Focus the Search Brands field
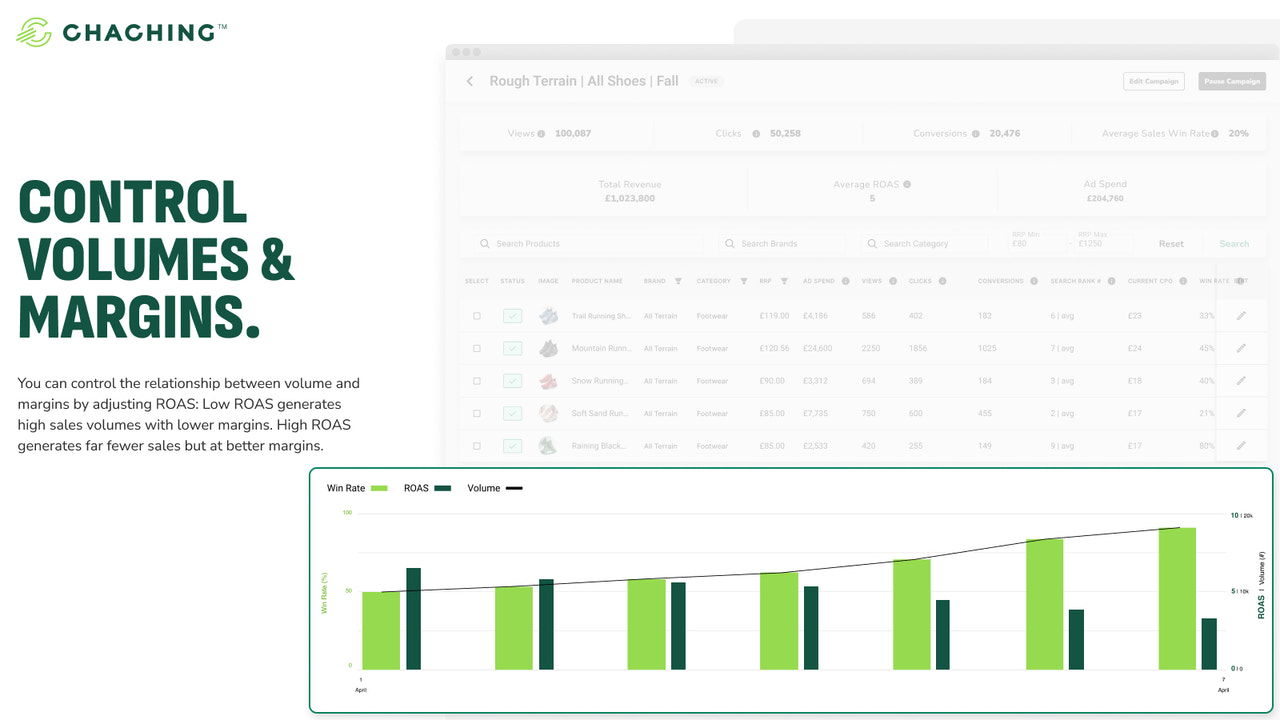1280x720 pixels. (x=781, y=244)
